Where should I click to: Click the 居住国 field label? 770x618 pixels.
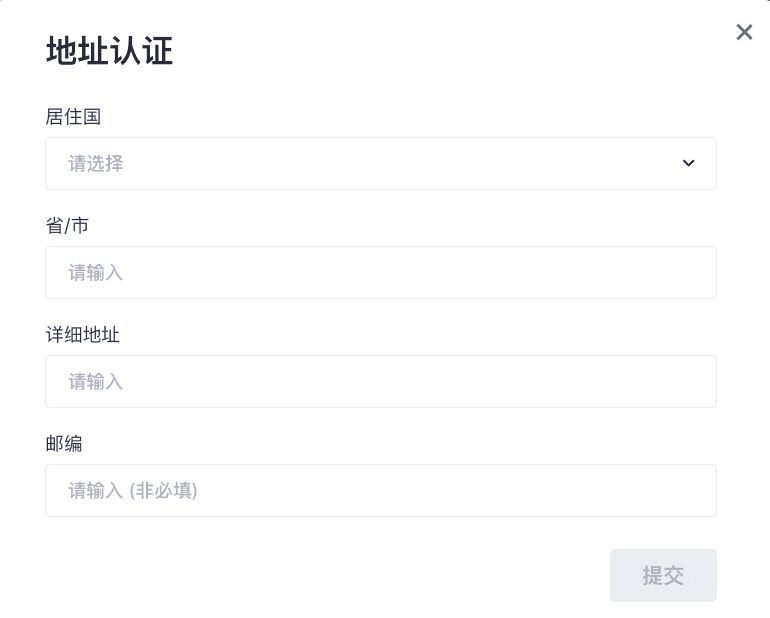click(73, 117)
